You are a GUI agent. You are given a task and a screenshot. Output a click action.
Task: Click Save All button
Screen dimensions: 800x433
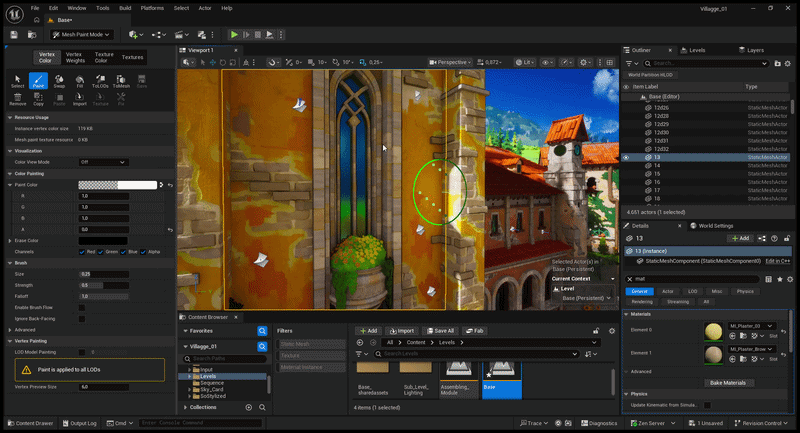click(x=440, y=330)
